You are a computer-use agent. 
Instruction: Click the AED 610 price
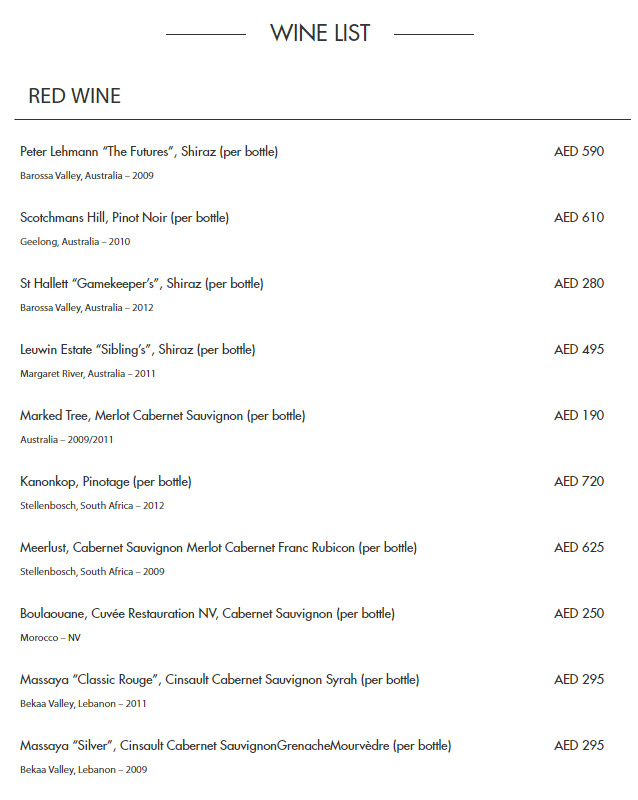click(x=579, y=218)
